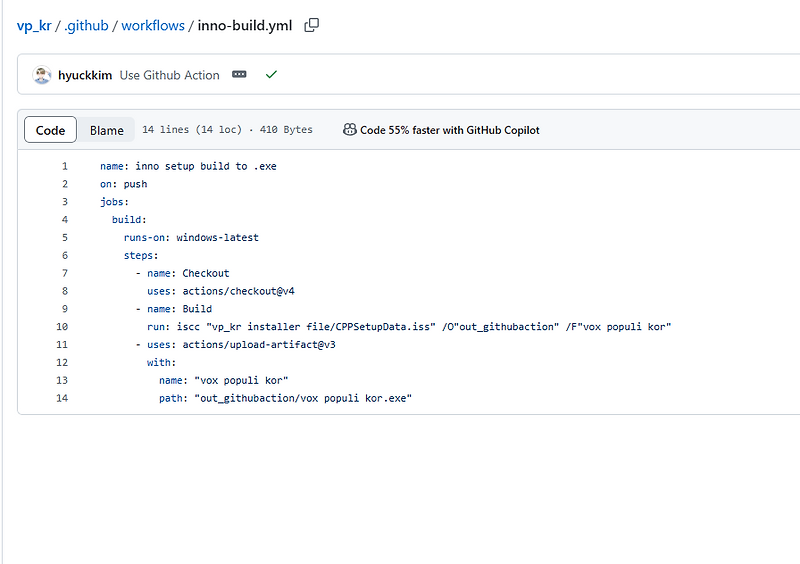Click 'actions/upload-artifact@v3' in code
Viewport: 800px width, 564px height.
point(259,345)
